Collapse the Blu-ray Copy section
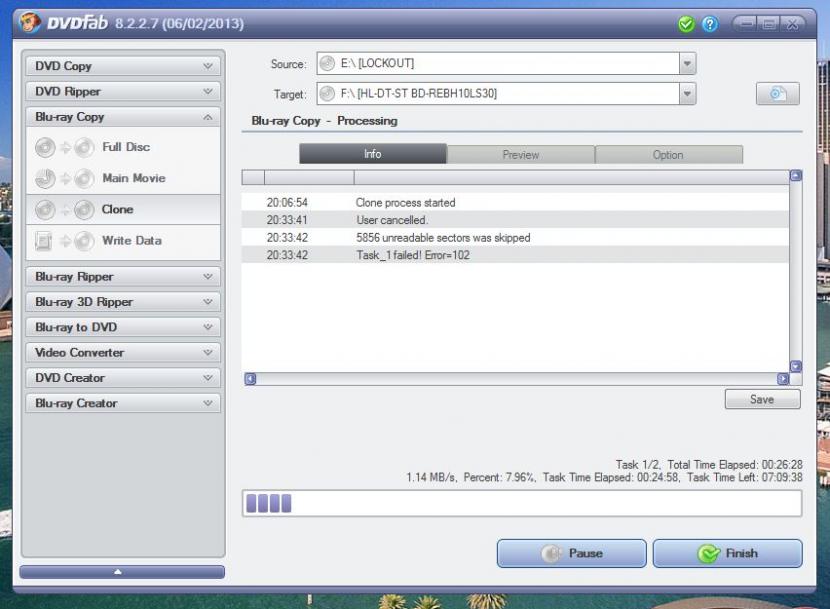The image size is (830, 609). (123, 117)
